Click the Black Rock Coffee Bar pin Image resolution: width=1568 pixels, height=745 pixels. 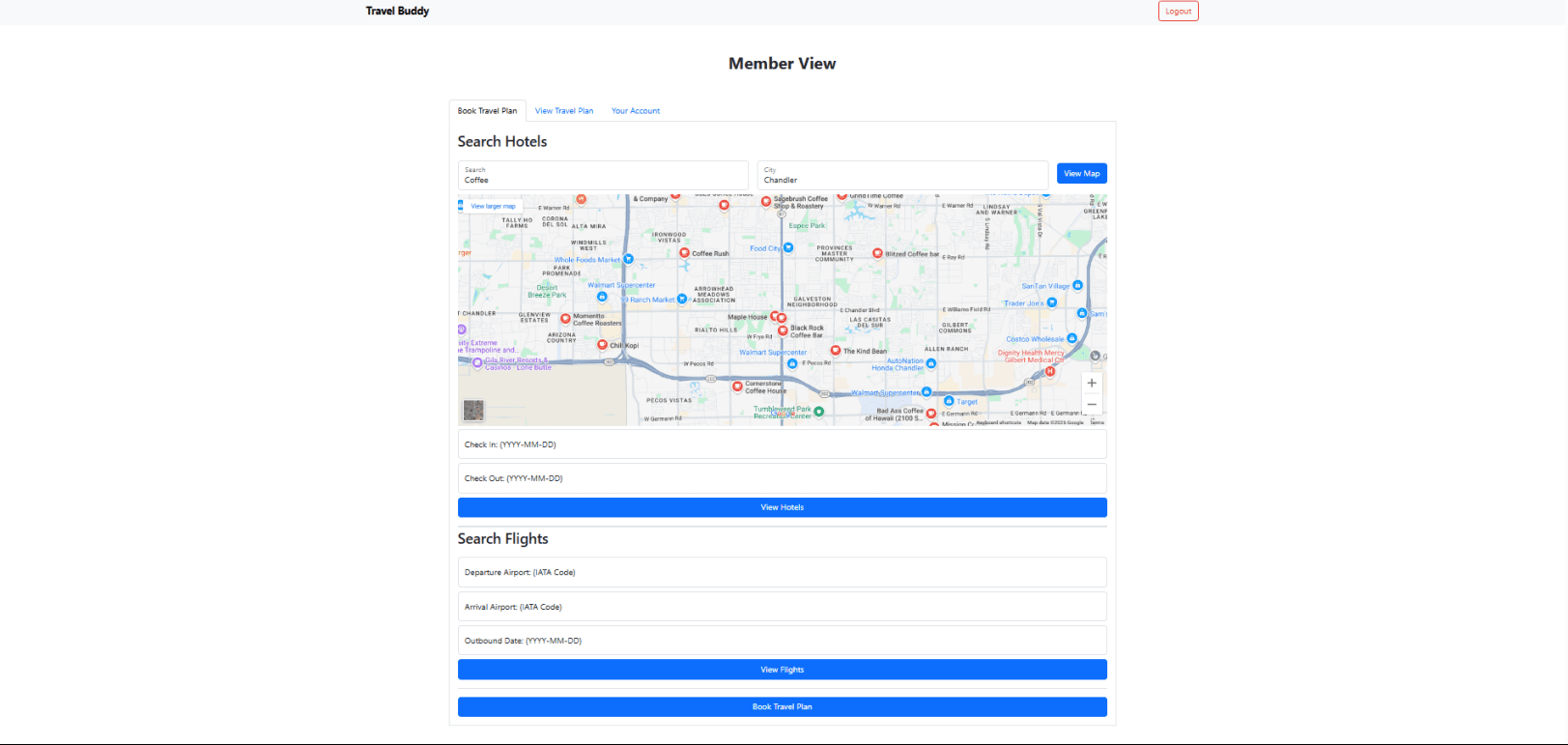coord(783,330)
